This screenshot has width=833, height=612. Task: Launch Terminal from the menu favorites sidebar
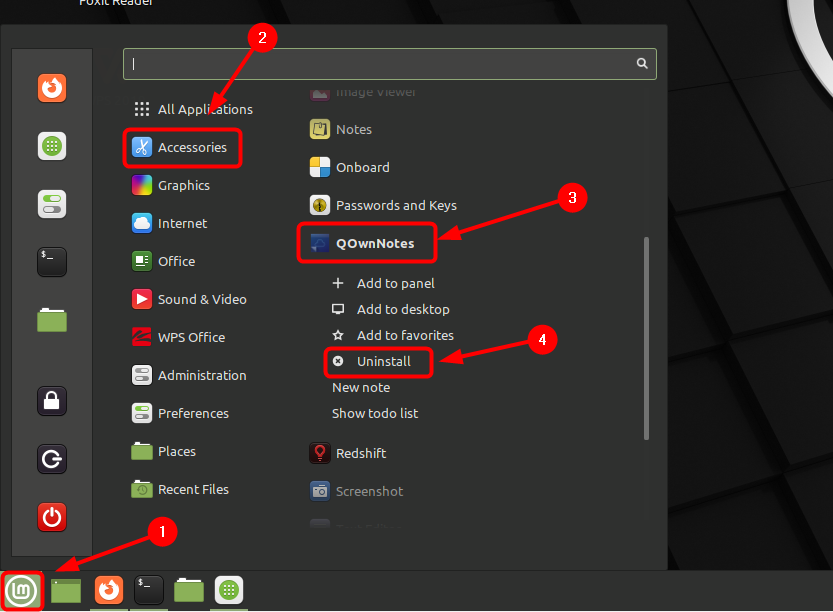pyautogui.click(x=52, y=262)
